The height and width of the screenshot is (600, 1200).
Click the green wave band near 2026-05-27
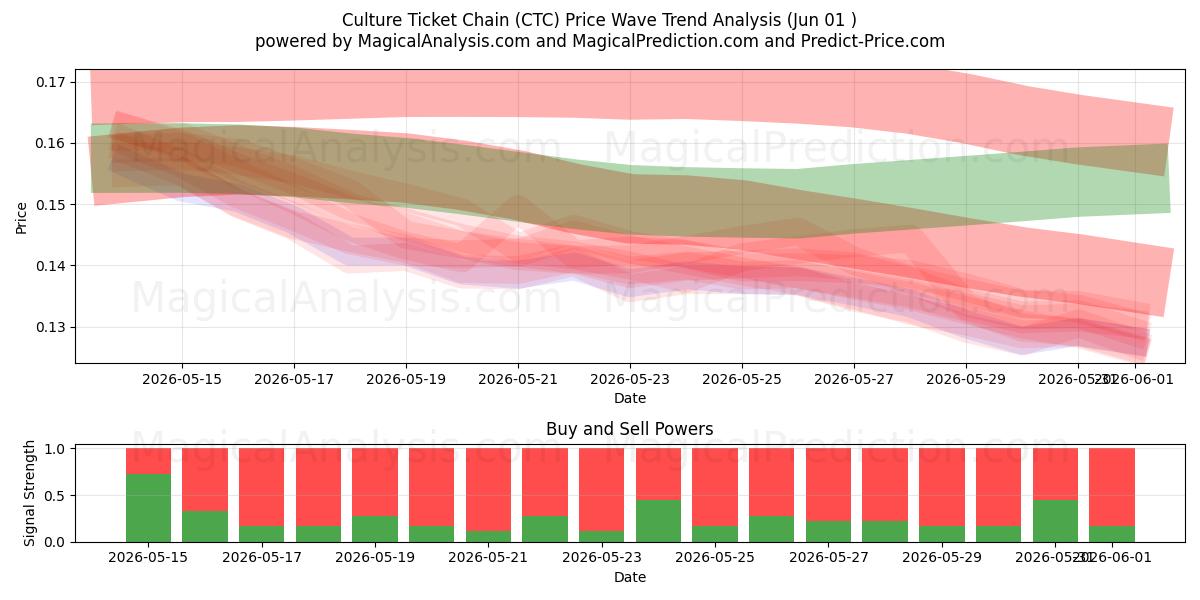pyautogui.click(x=853, y=196)
